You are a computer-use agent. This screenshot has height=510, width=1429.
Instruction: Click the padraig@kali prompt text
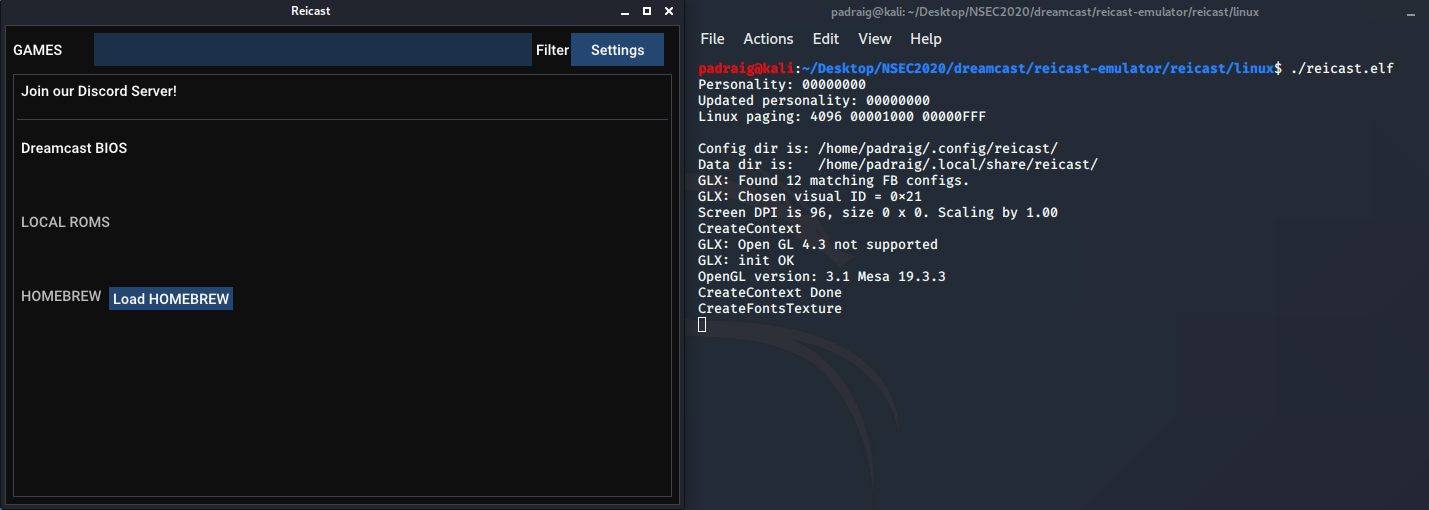746,68
